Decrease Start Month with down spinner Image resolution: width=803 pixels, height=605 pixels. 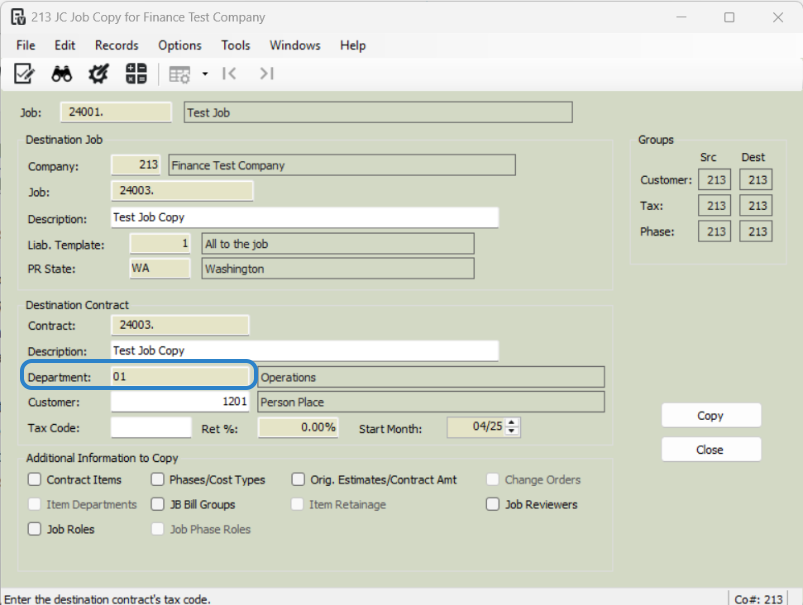click(x=512, y=431)
